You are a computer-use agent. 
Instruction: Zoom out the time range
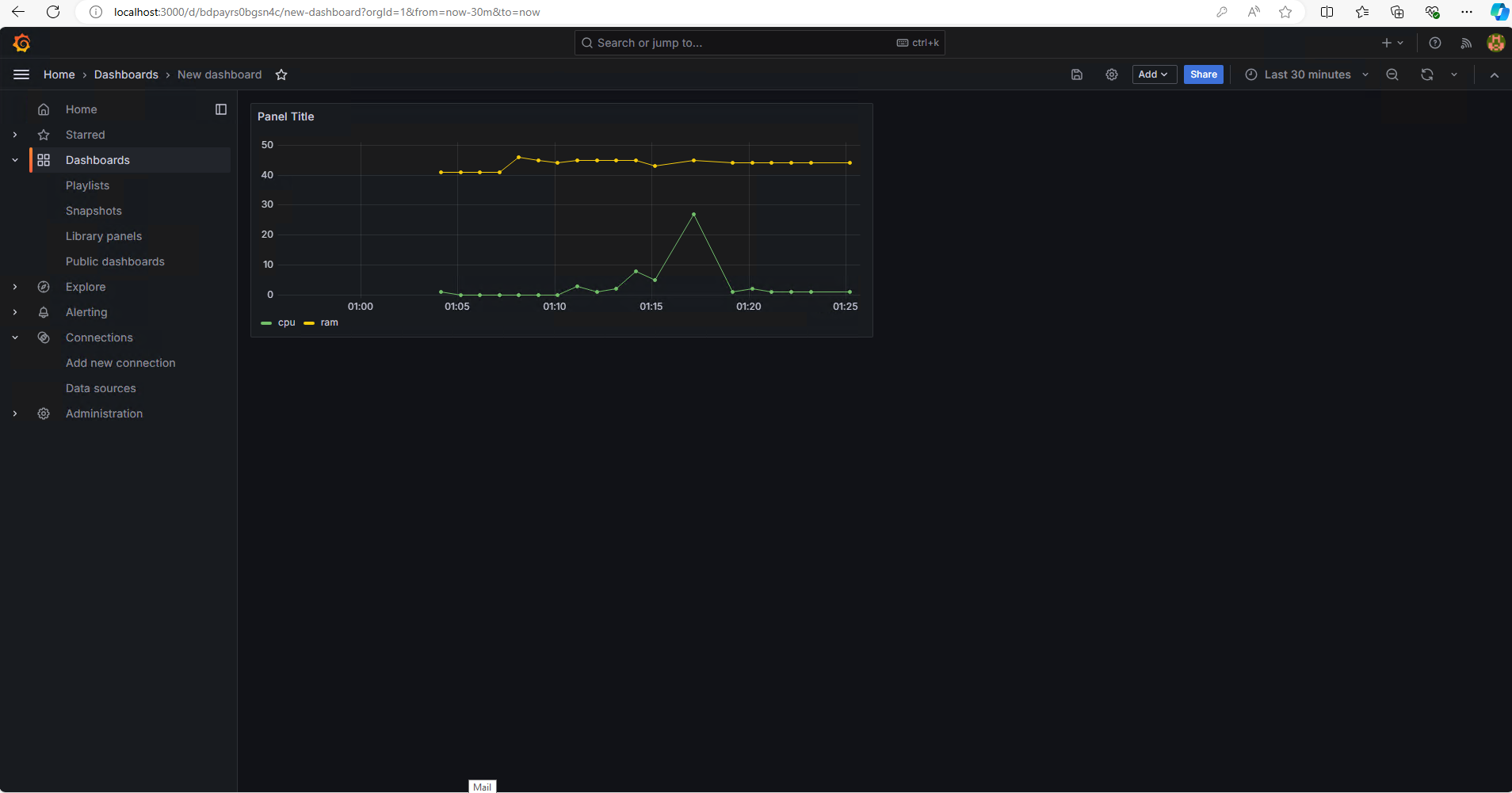tap(1392, 74)
